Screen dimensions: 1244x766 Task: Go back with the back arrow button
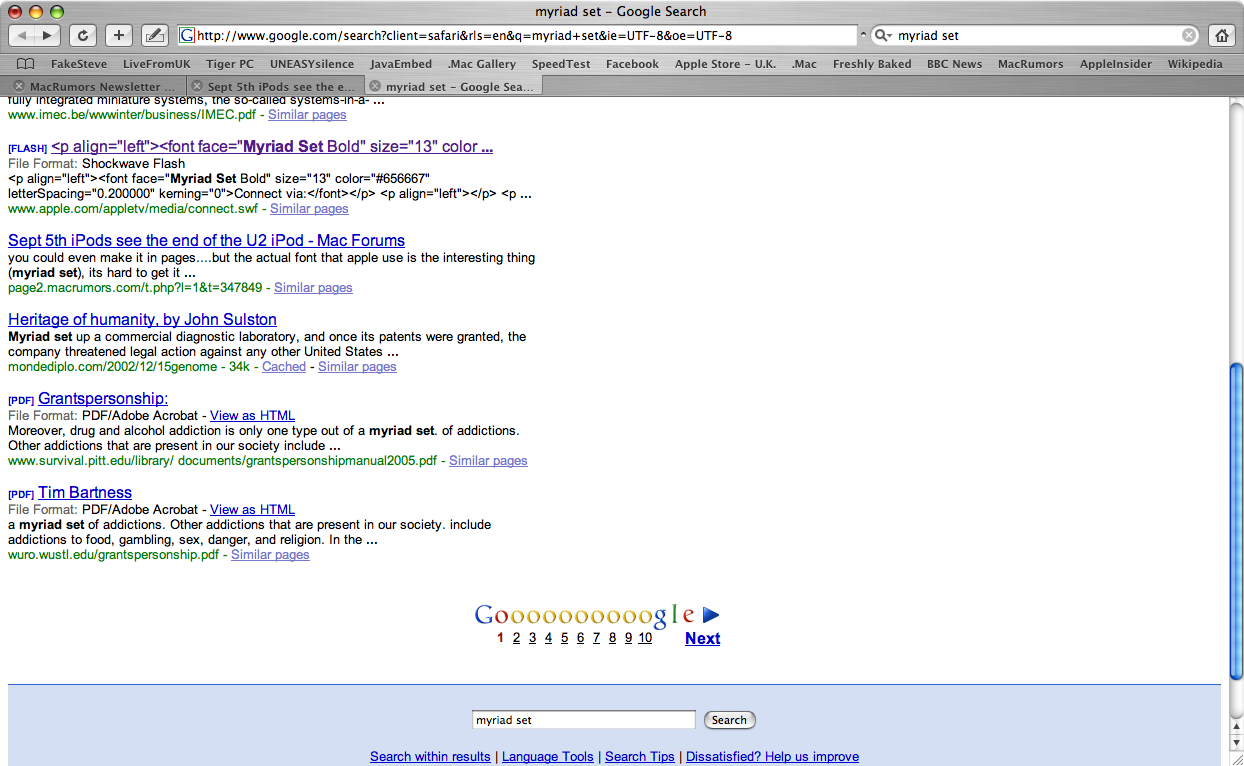point(22,35)
